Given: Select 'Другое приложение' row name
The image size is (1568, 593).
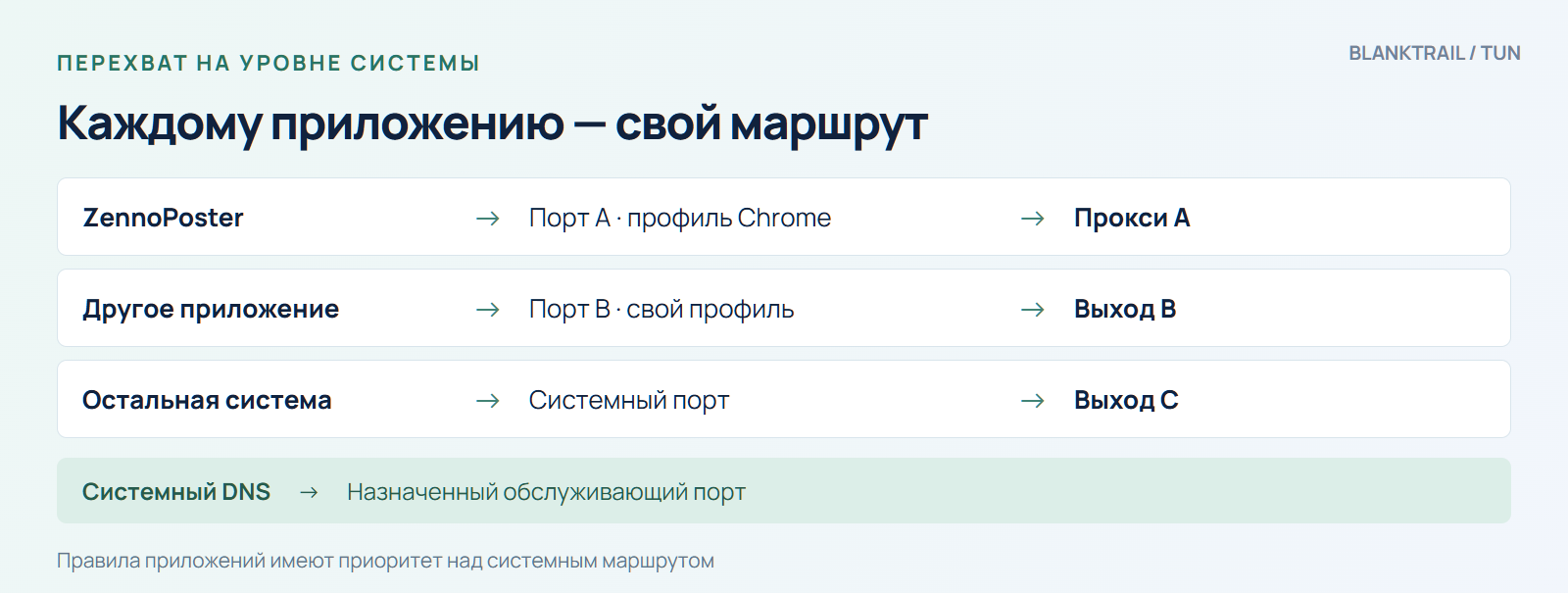Looking at the screenshot, I should point(211,310).
